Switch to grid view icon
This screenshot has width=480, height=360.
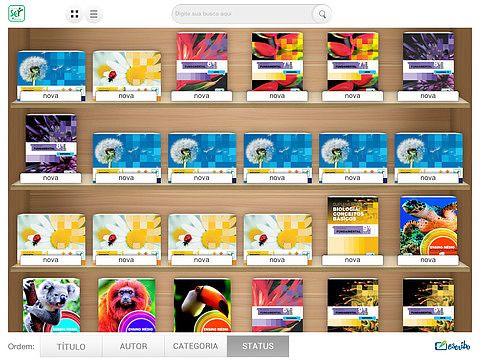click(x=75, y=14)
